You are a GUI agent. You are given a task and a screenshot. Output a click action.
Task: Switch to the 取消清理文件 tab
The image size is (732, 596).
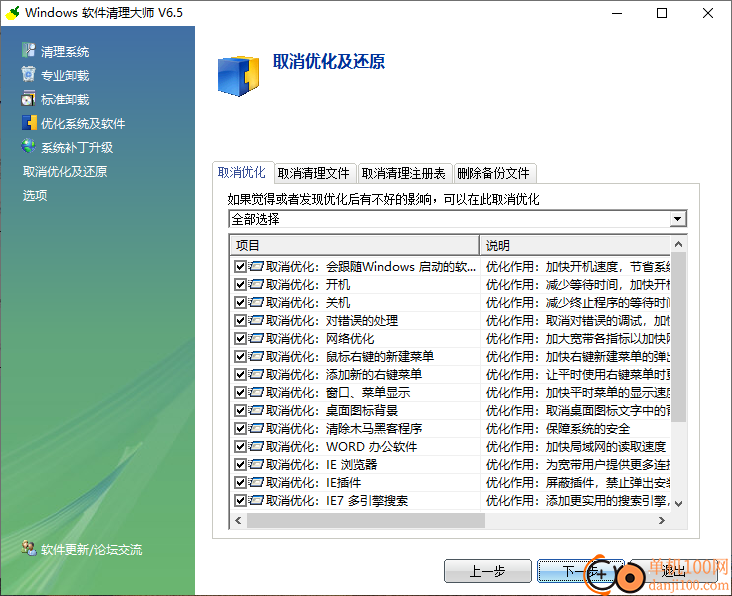tap(314, 174)
